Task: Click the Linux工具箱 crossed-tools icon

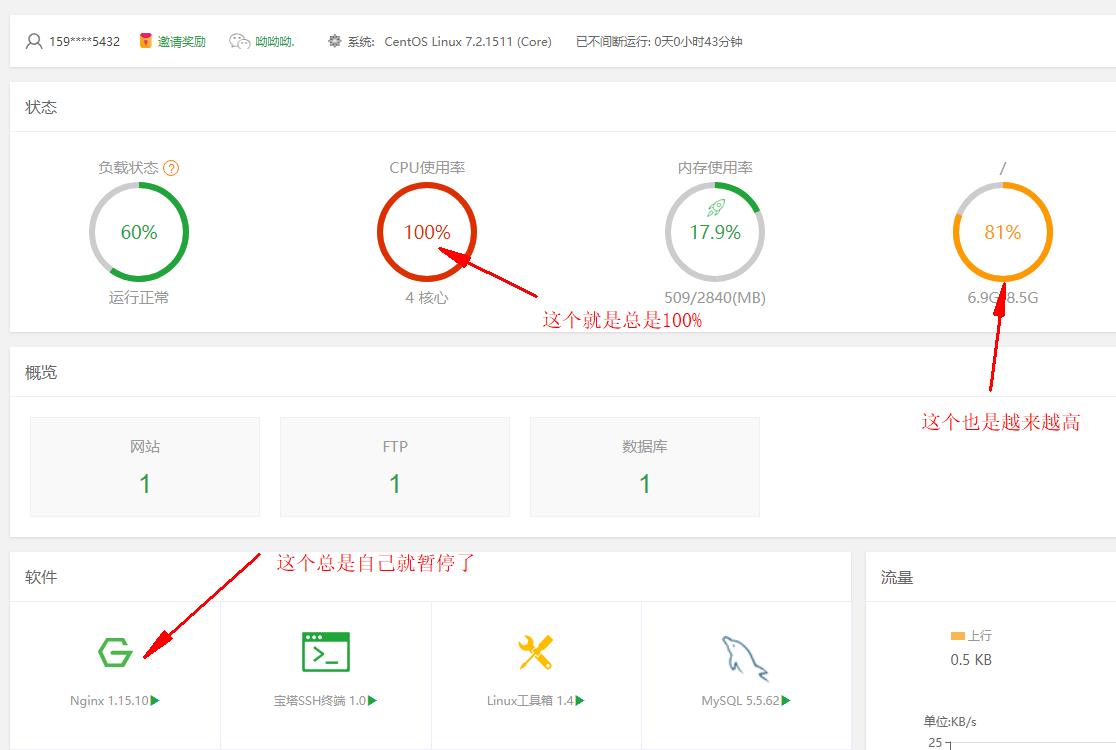Action: (x=533, y=651)
